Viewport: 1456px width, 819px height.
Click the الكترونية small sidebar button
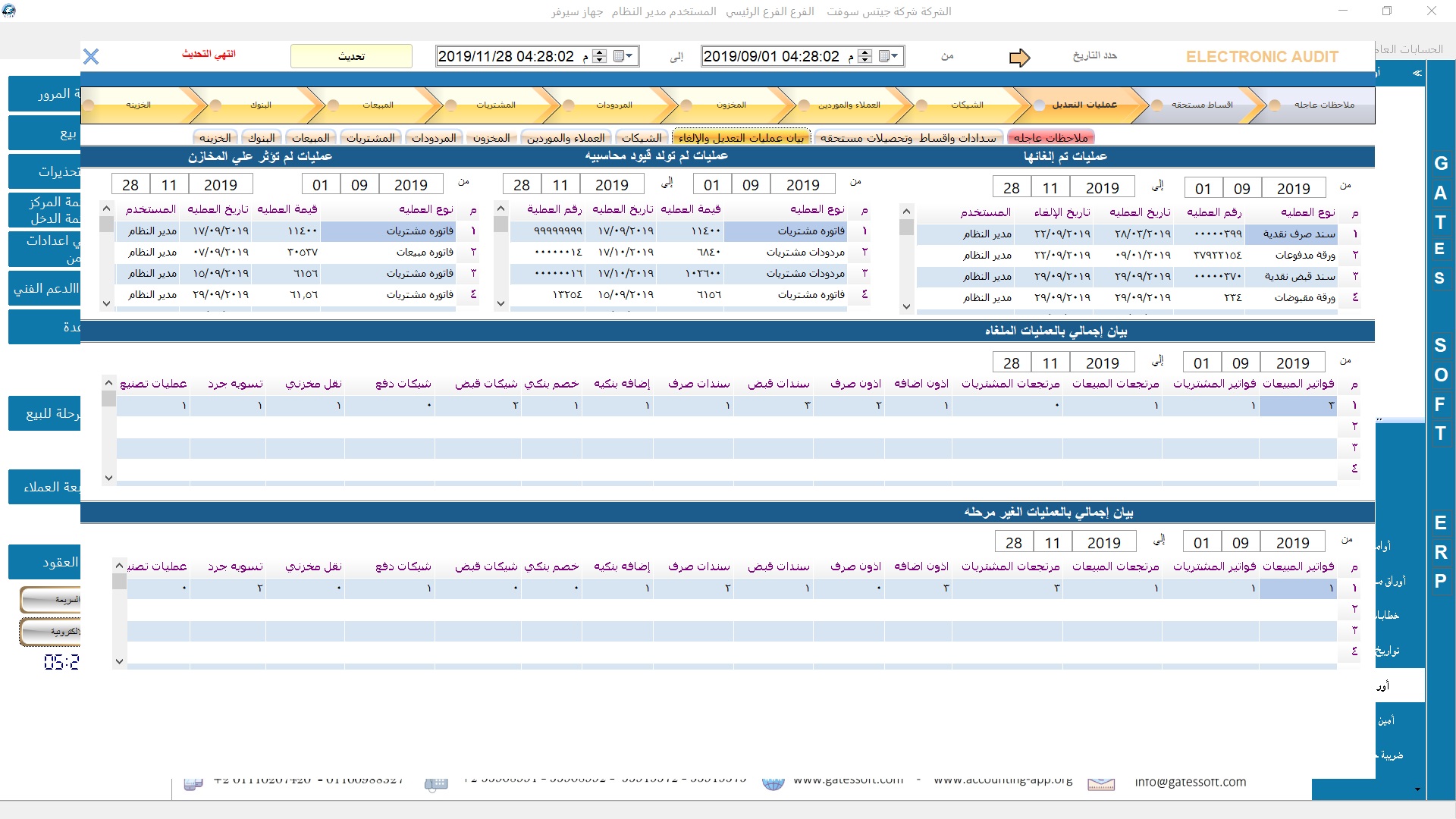[x=51, y=632]
